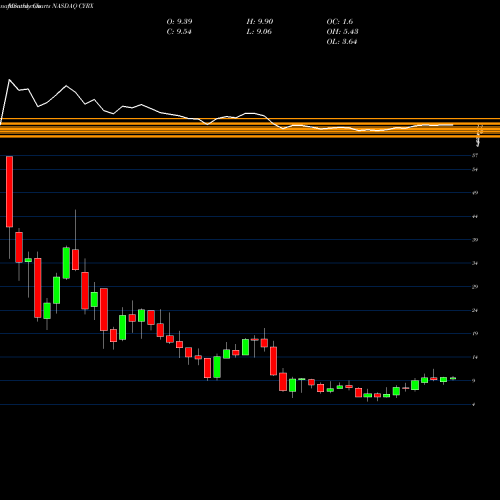Click the peak of the white indicator line
Image resolution: width=500 pixels, height=500 pixels.
9,80
